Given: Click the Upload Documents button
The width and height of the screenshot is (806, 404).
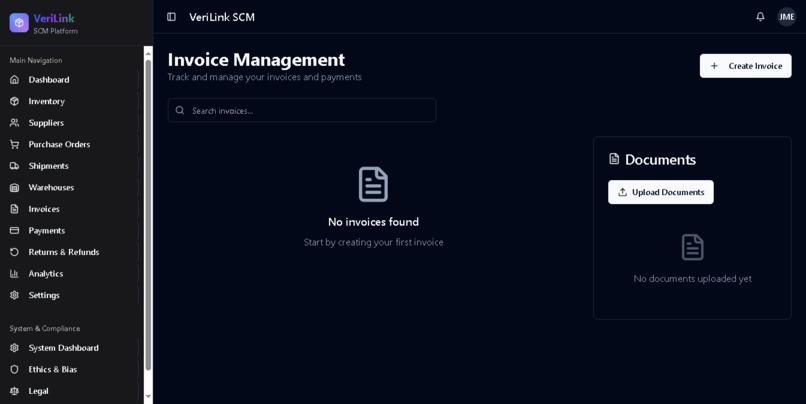Looking at the screenshot, I should click(x=661, y=192).
